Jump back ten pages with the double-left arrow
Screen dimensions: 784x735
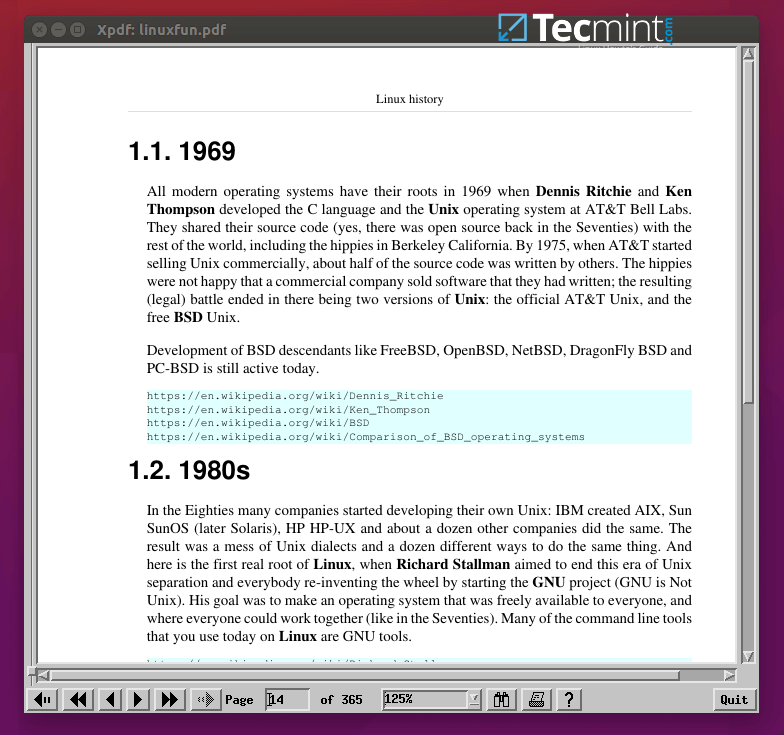(x=79, y=699)
